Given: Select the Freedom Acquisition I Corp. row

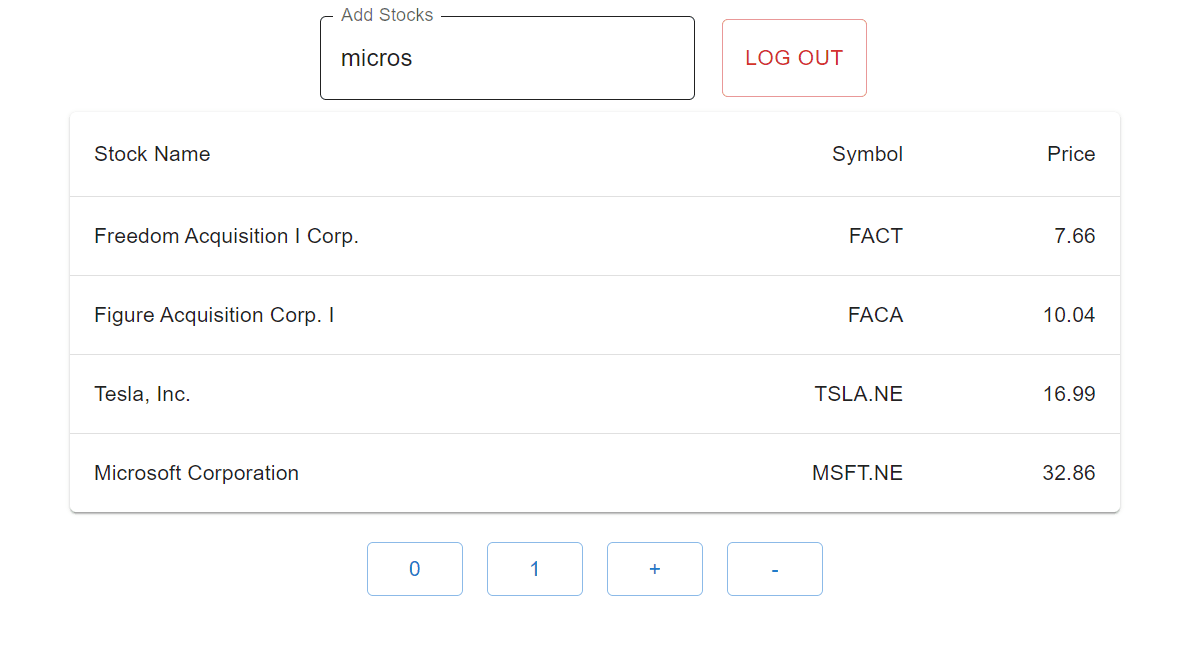Looking at the screenshot, I should [226, 236].
